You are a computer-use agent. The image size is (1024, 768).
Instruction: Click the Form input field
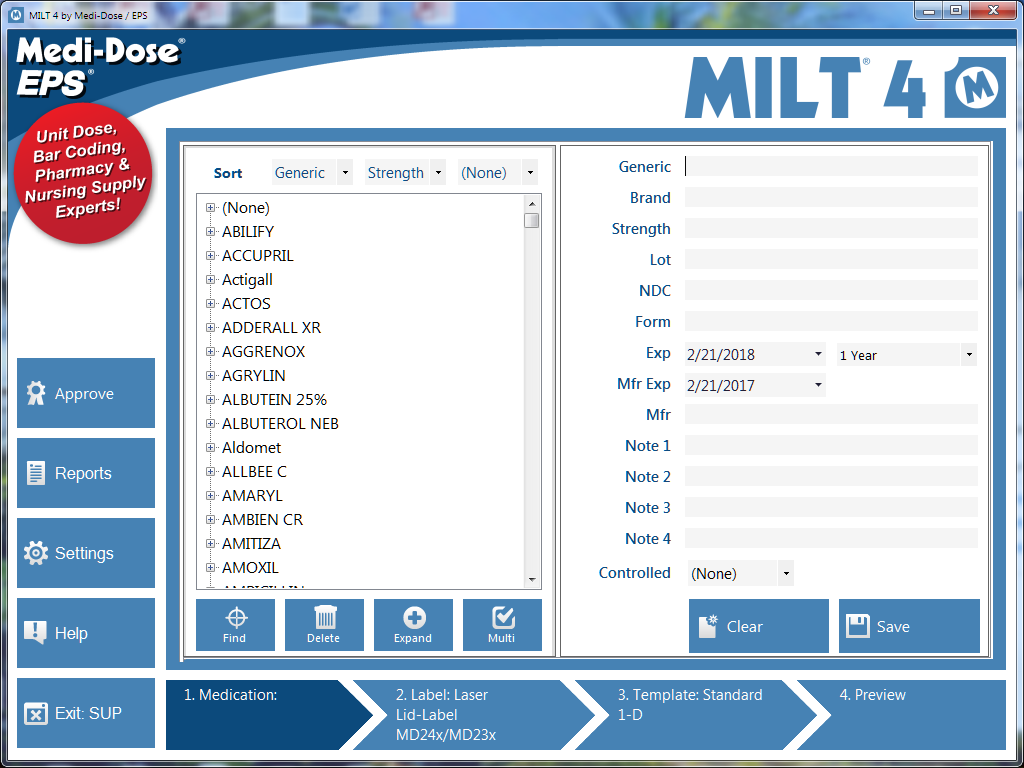point(831,321)
